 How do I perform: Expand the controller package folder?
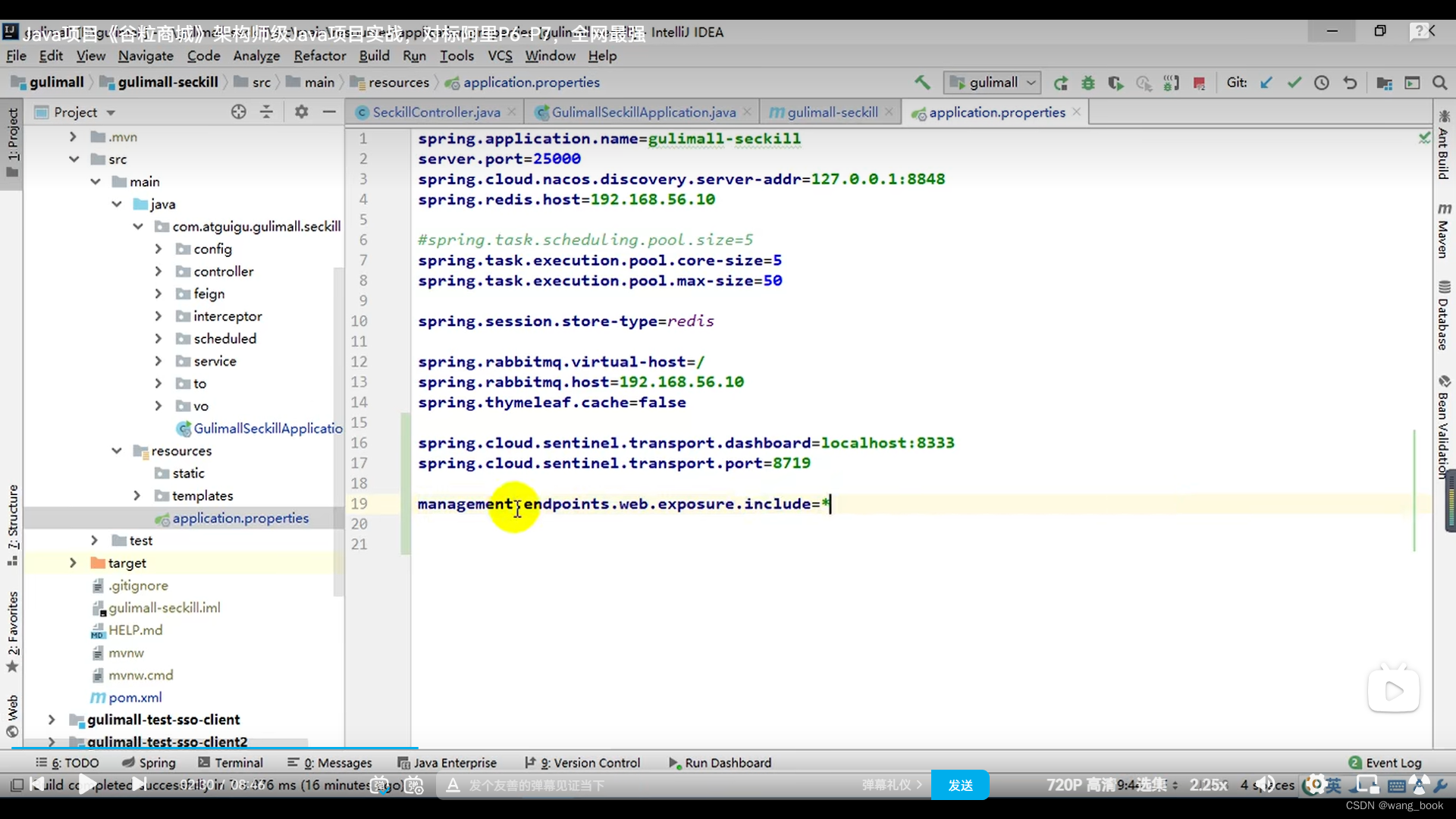point(159,271)
